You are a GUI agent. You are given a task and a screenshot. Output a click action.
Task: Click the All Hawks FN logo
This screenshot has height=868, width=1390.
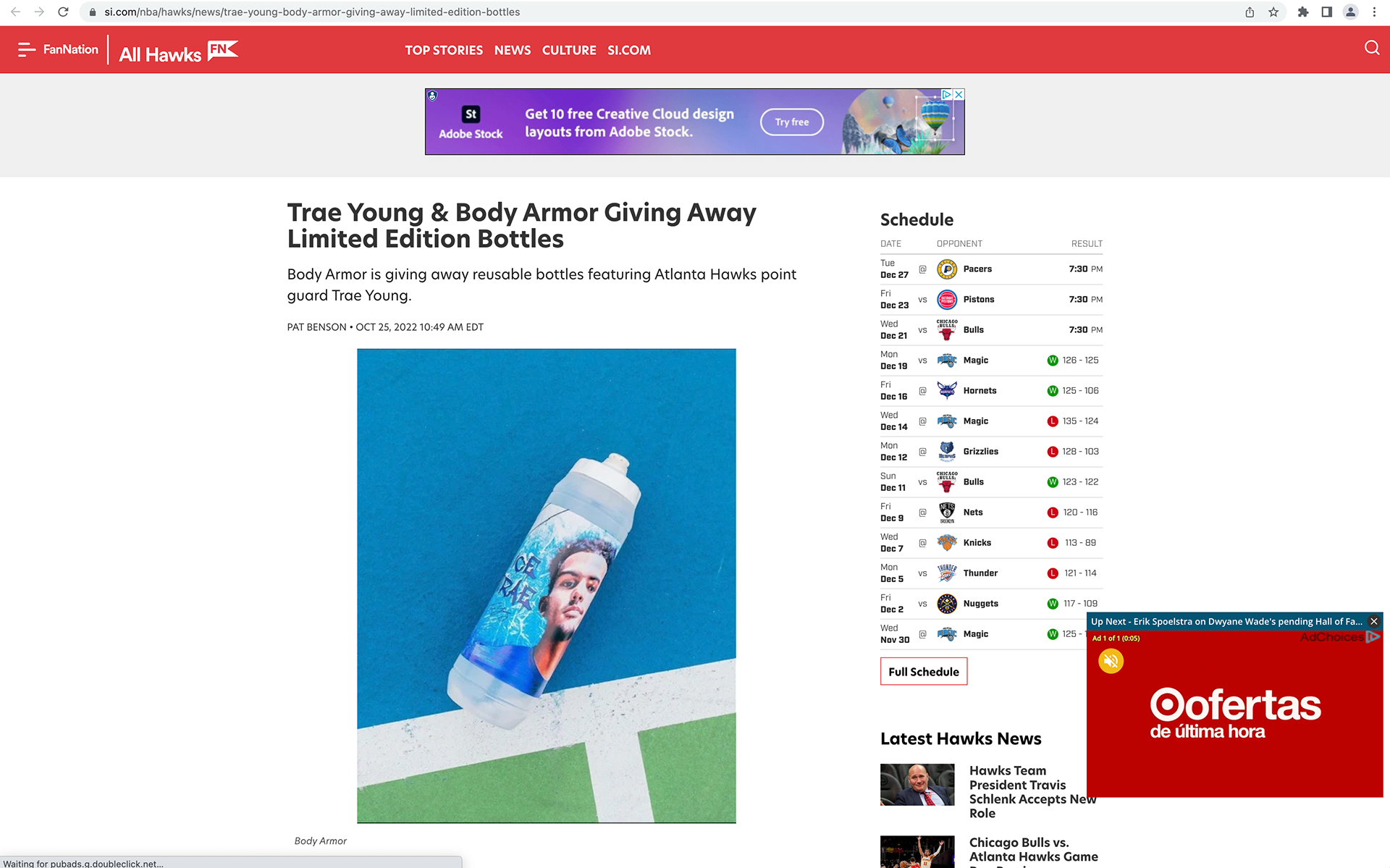pyautogui.click(x=179, y=51)
